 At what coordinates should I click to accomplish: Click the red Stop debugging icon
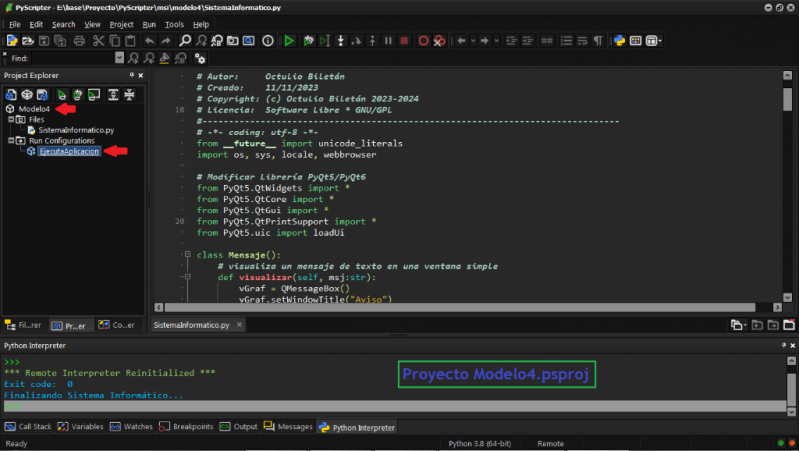pyautogui.click(x=404, y=41)
